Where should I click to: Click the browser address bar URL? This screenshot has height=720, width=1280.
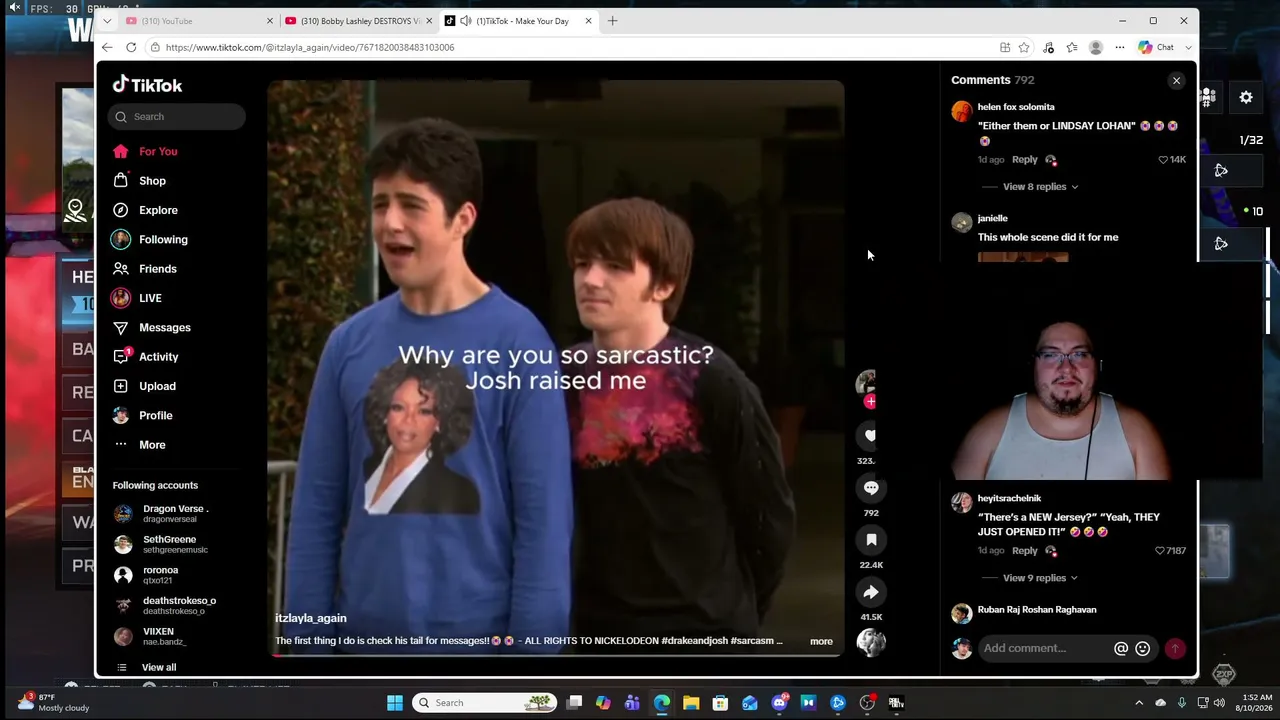(x=310, y=48)
